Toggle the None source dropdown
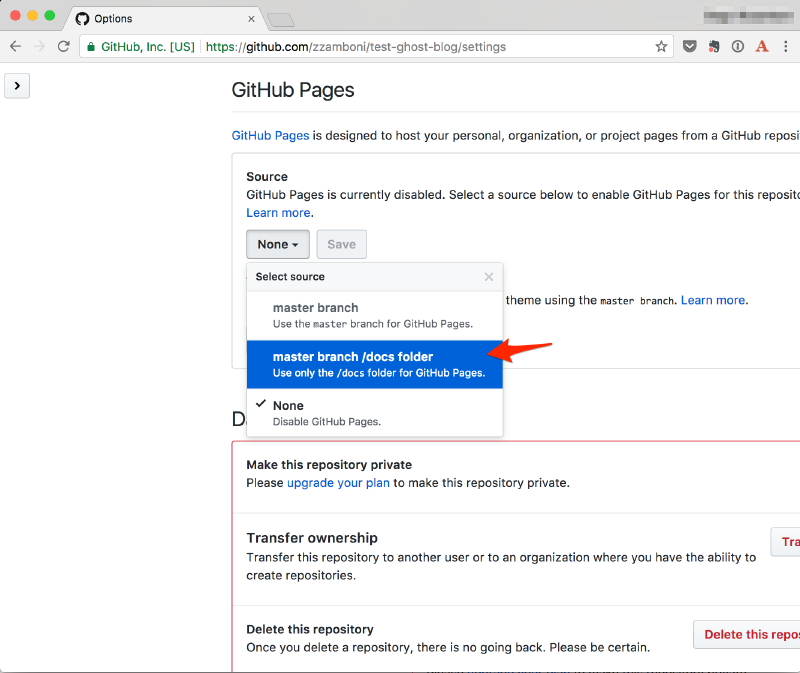Viewport: 800px width, 673px height. (277, 244)
